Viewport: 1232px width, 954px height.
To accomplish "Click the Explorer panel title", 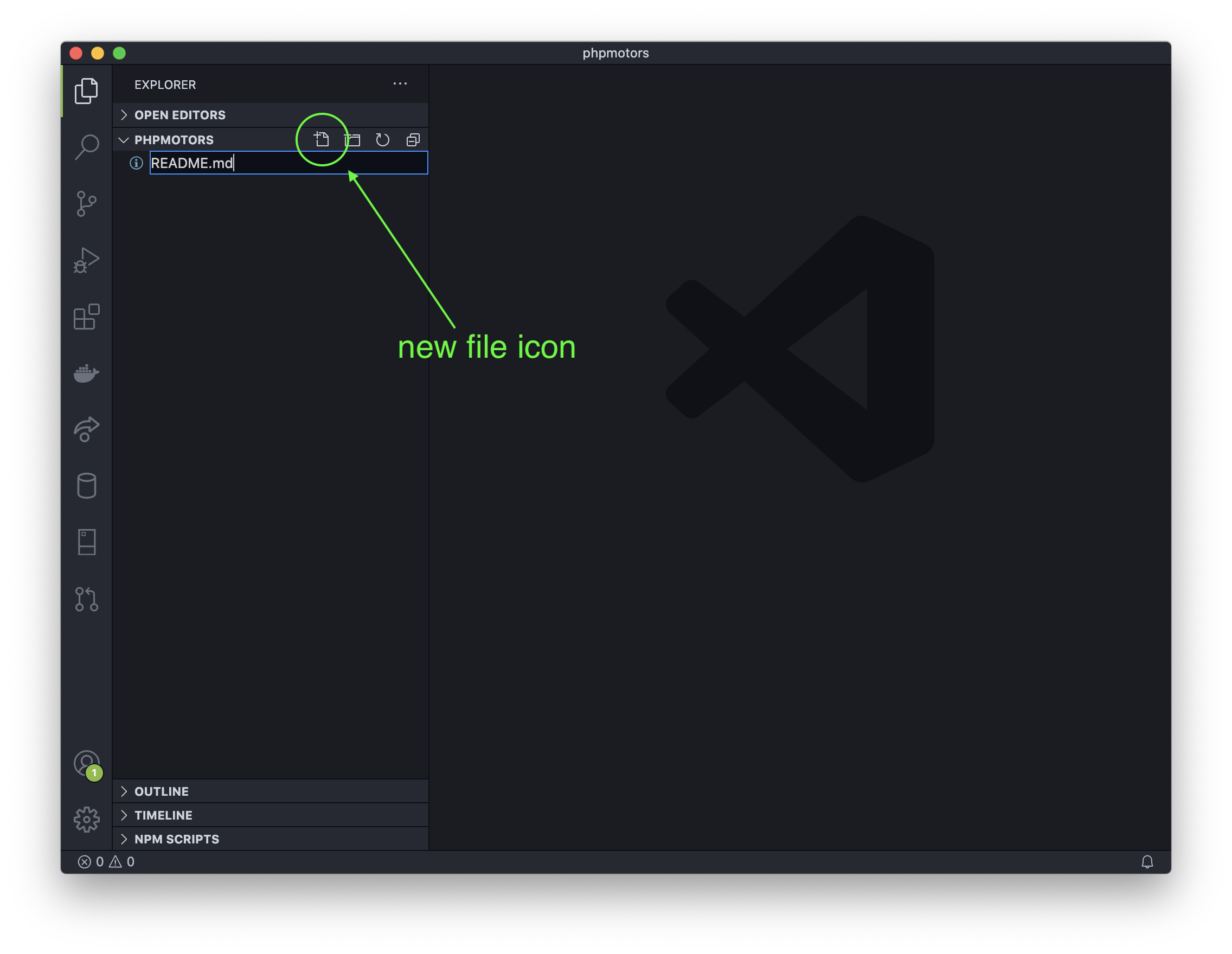I will click(x=165, y=85).
